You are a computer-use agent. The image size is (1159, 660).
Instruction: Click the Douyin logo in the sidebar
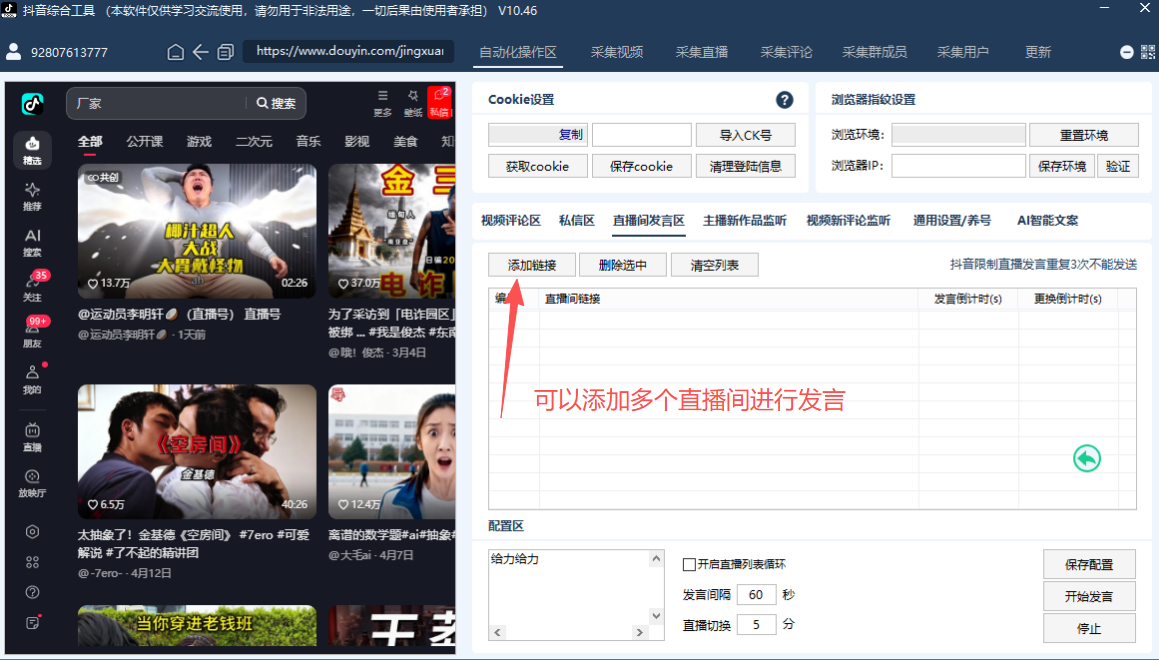32,104
